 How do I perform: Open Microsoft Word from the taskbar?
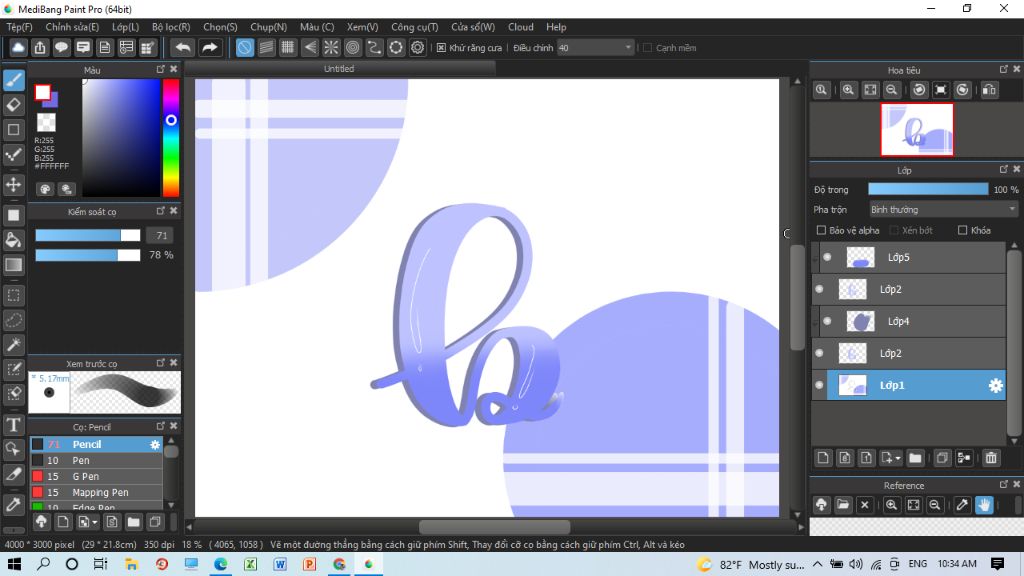(x=280, y=564)
